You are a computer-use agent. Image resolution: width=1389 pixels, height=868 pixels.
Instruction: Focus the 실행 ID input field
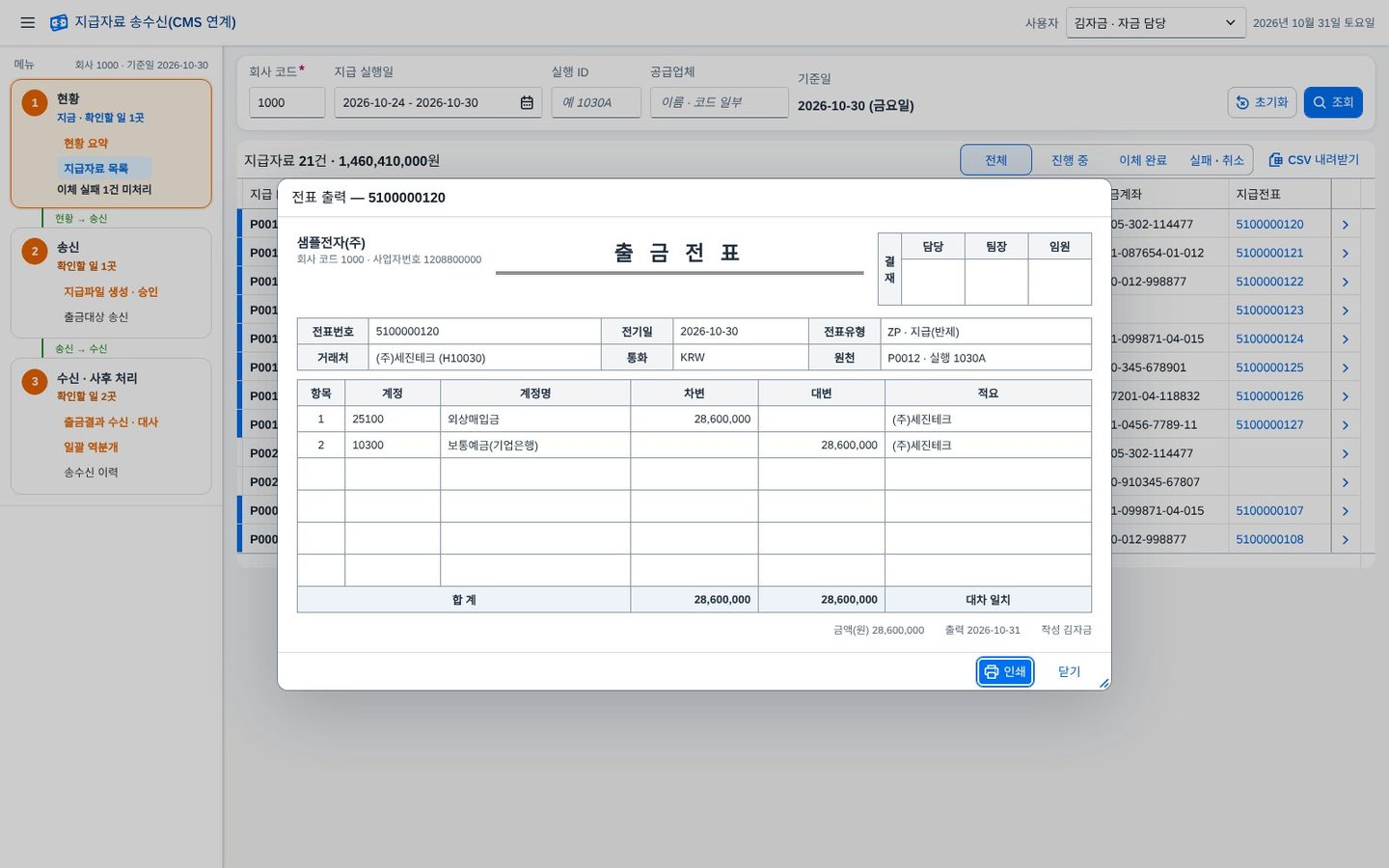596,102
